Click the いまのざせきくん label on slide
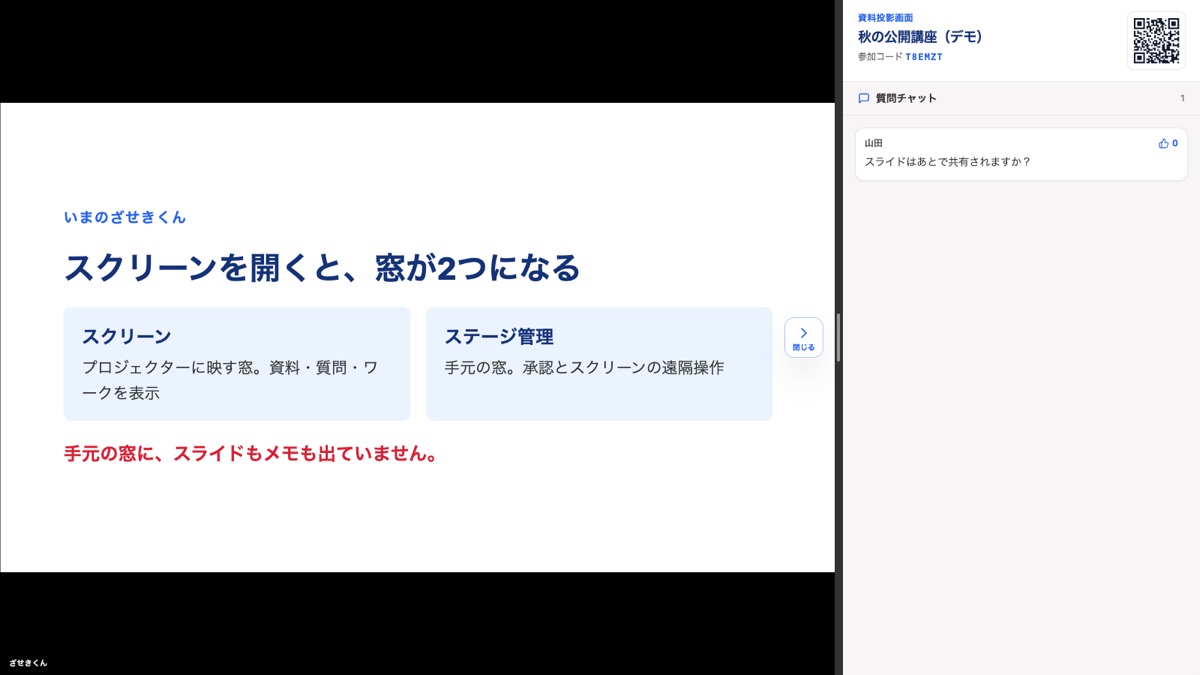The height and width of the screenshot is (675, 1200). pyautogui.click(x=125, y=217)
